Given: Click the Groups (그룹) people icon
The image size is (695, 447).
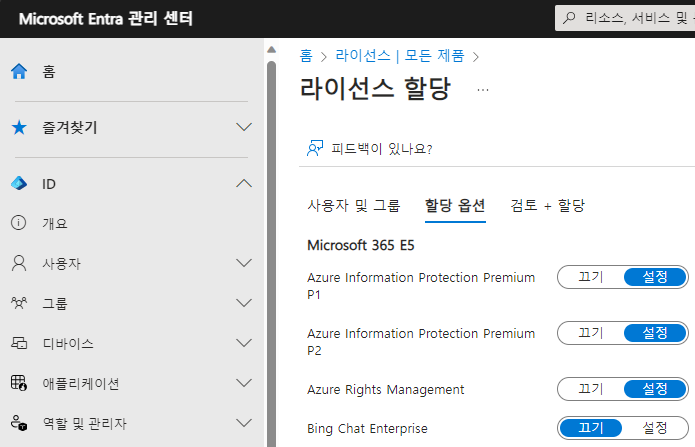Looking at the screenshot, I should coord(19,303).
